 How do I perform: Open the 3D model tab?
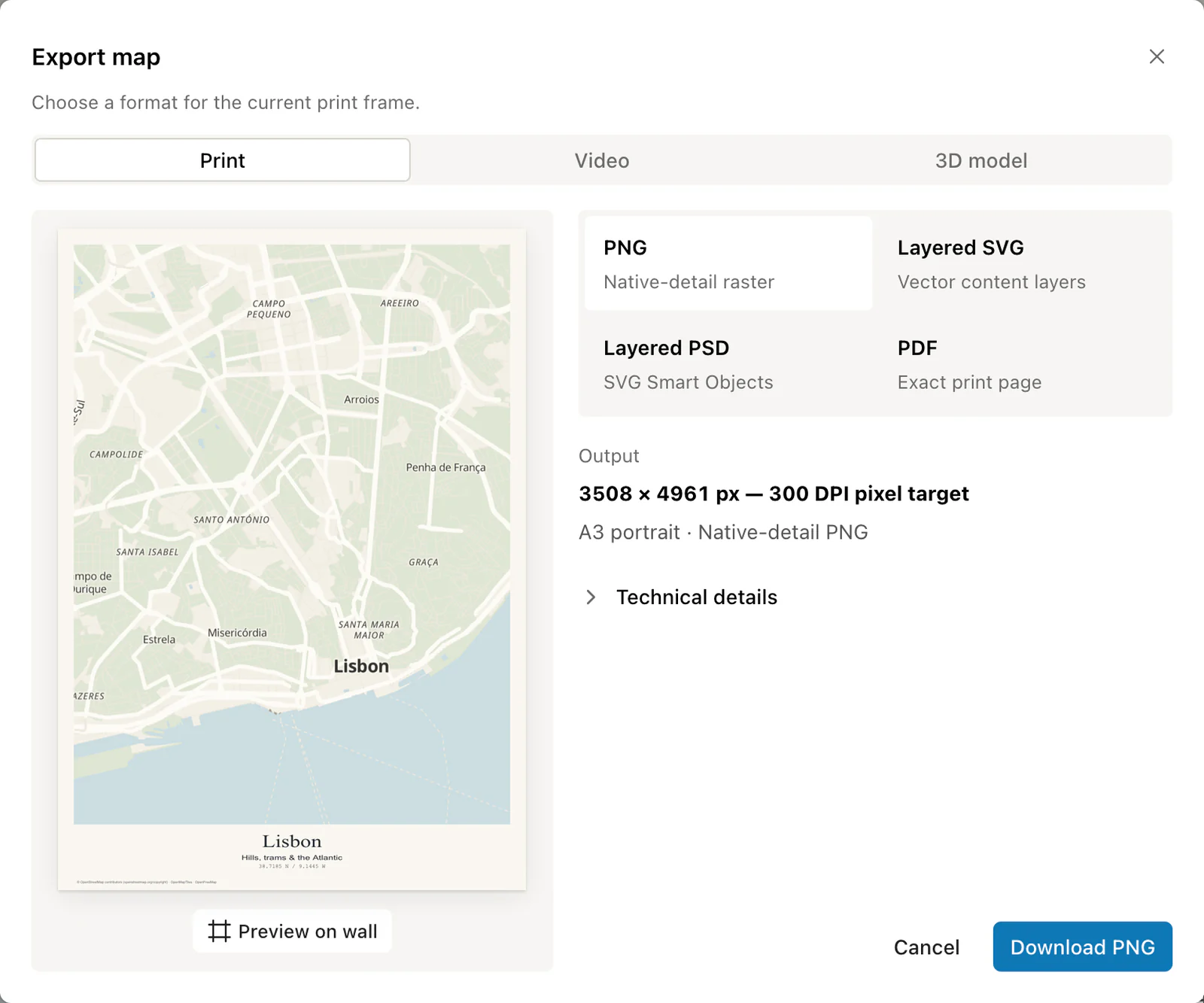[981, 160]
